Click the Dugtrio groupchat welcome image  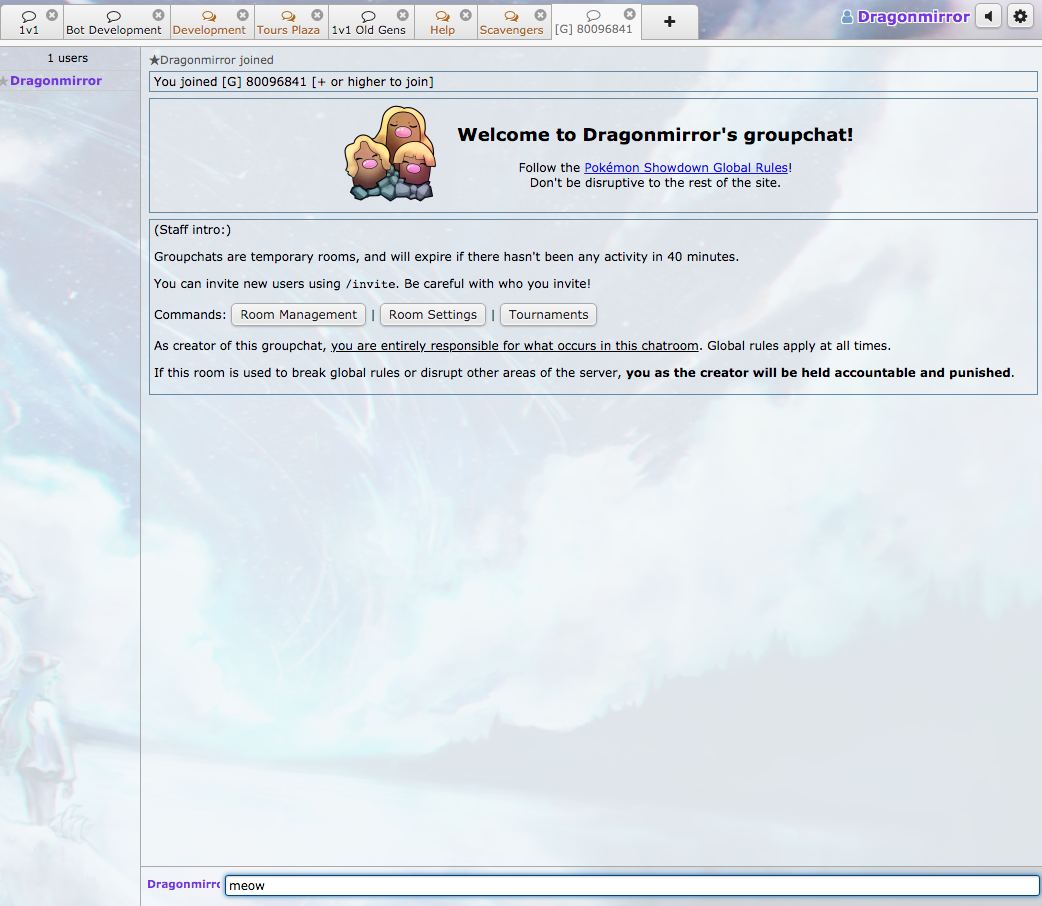pyautogui.click(x=390, y=153)
